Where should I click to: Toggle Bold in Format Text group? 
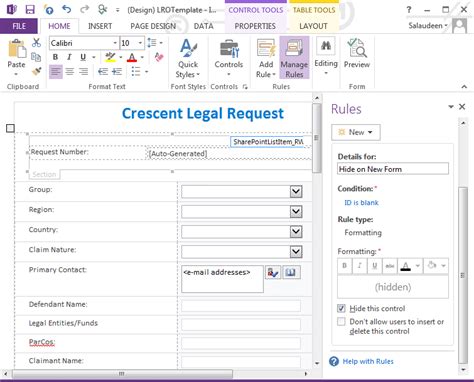pos(55,57)
